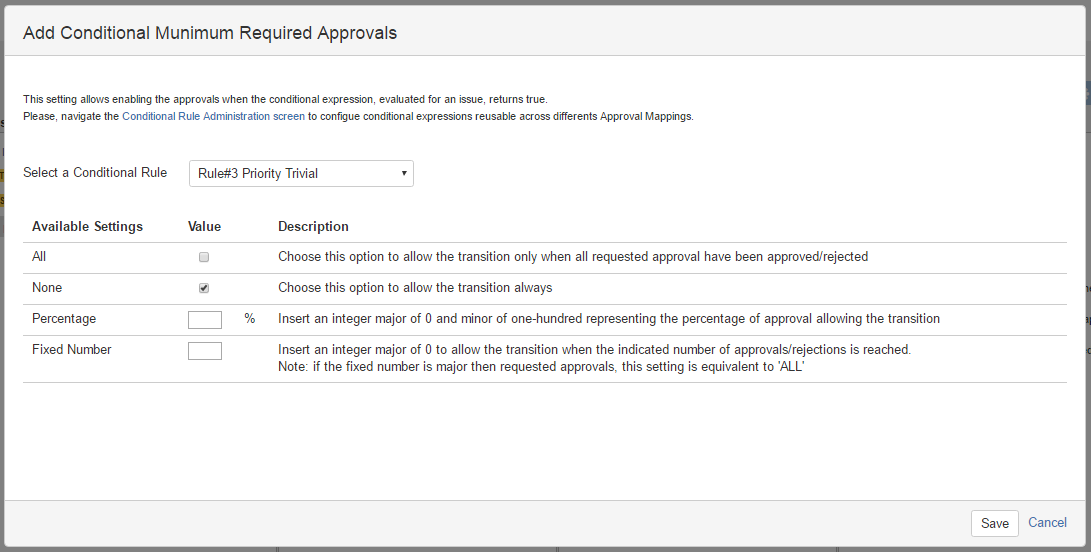Select the All setting row label

pos(39,257)
